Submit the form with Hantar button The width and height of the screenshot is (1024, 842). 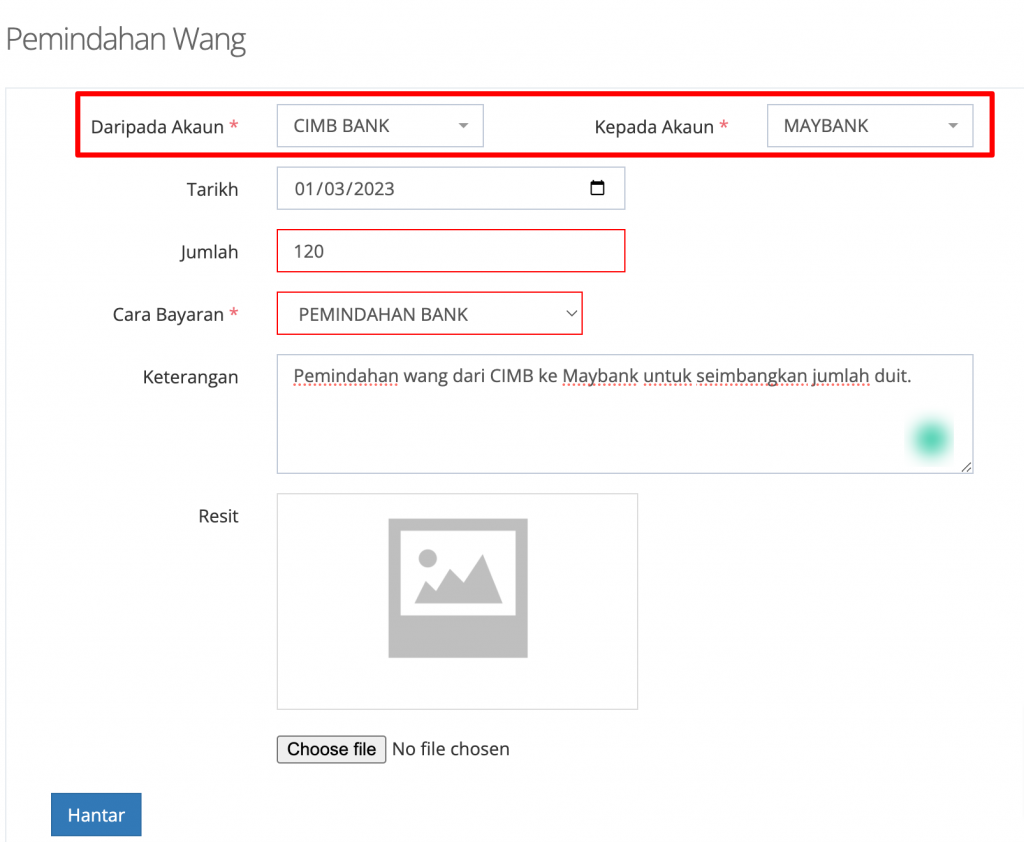pyautogui.click(x=96, y=815)
